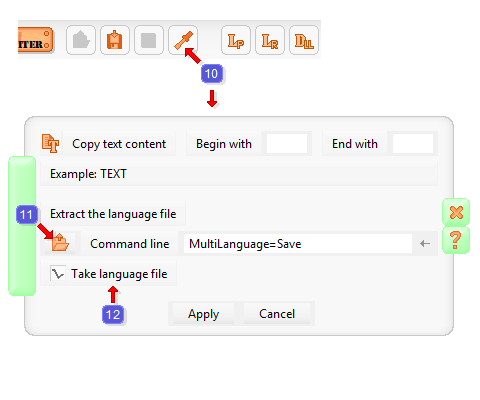Click the Copy text content icon
Screen dimensions: 480x400
[x=50, y=144]
